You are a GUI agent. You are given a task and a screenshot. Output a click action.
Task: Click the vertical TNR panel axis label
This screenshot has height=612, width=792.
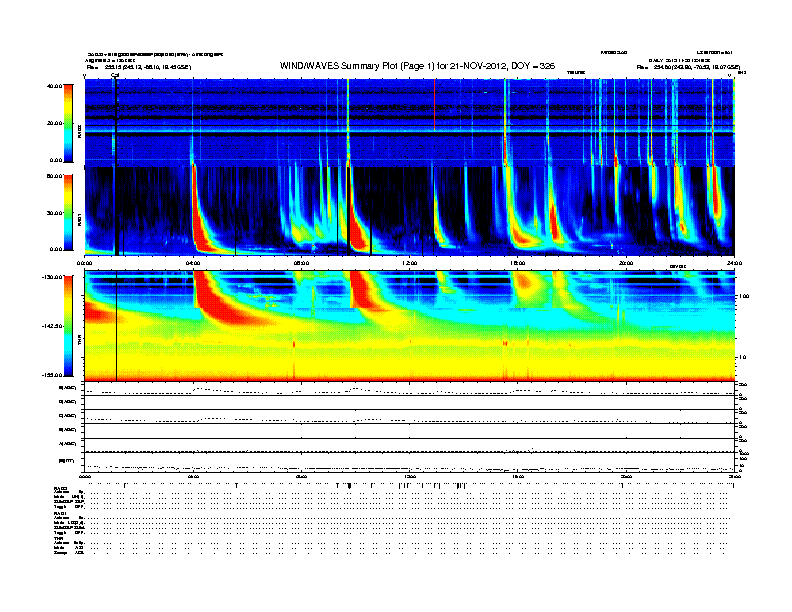[79, 342]
